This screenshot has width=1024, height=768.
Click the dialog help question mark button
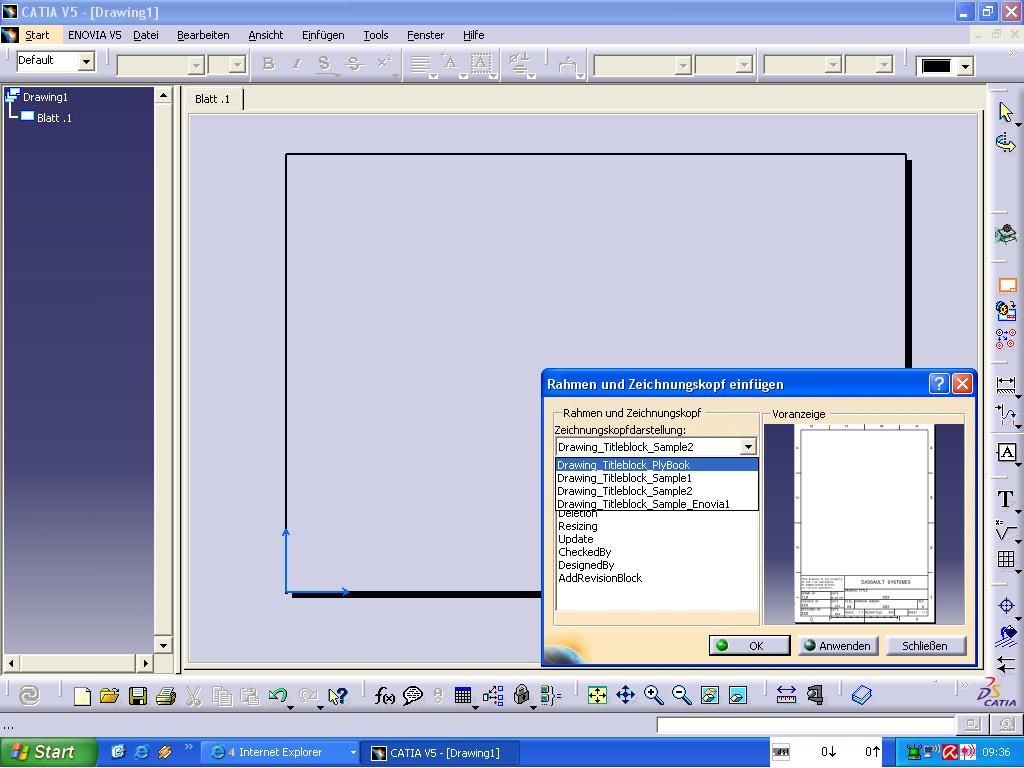click(938, 383)
